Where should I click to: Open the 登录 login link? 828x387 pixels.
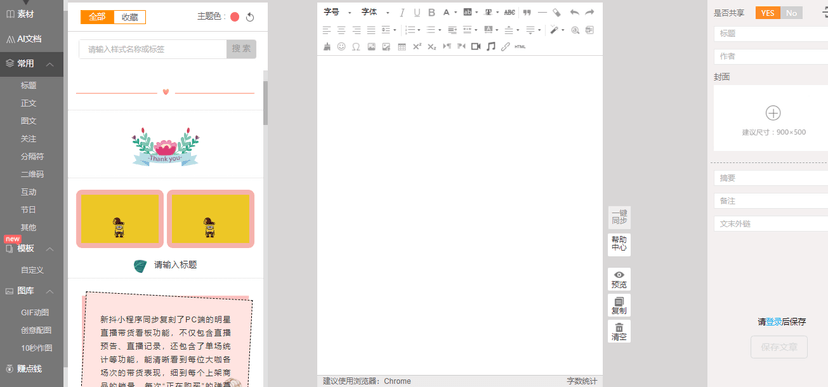(x=773, y=322)
